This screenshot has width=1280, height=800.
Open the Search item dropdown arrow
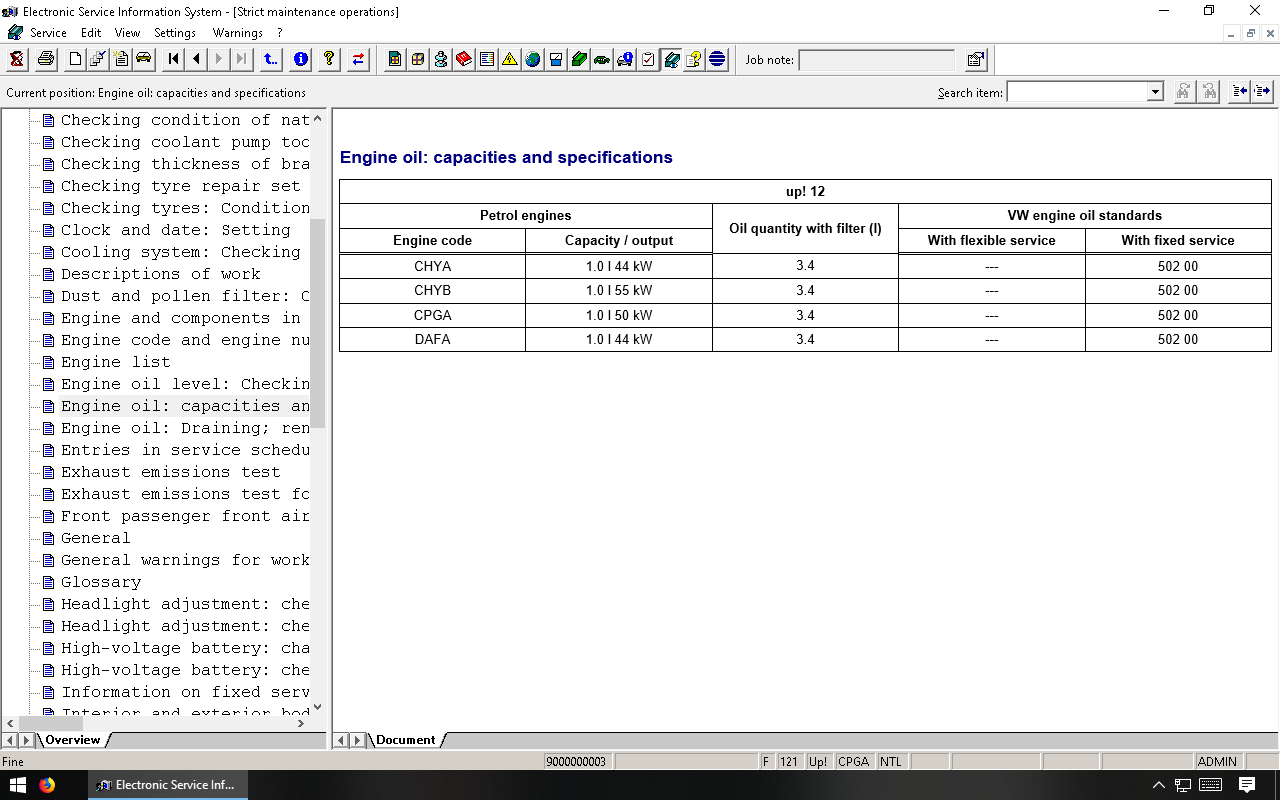1155,92
